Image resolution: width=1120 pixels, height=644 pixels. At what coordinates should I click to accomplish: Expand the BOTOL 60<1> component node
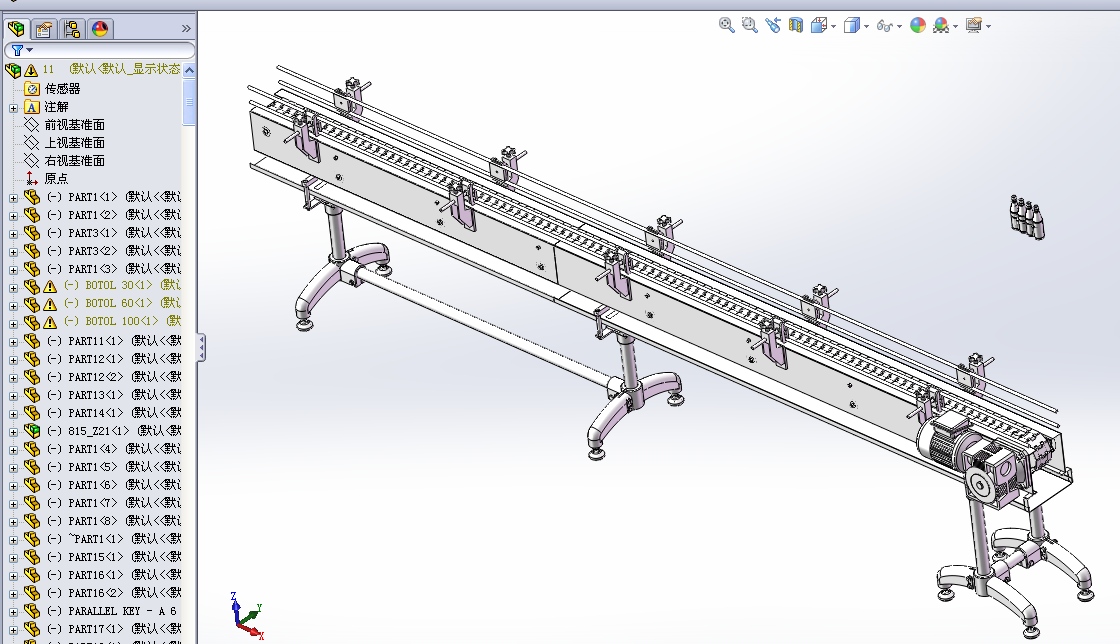click(x=13, y=306)
